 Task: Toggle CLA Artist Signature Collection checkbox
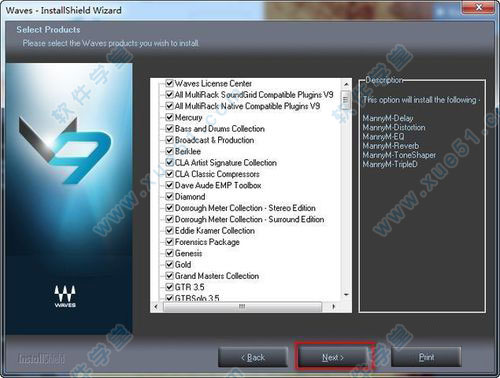(x=169, y=162)
